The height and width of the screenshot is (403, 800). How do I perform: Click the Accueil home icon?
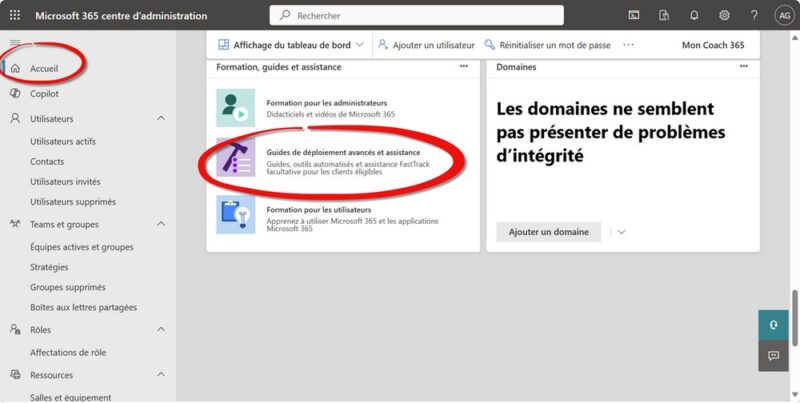point(15,68)
